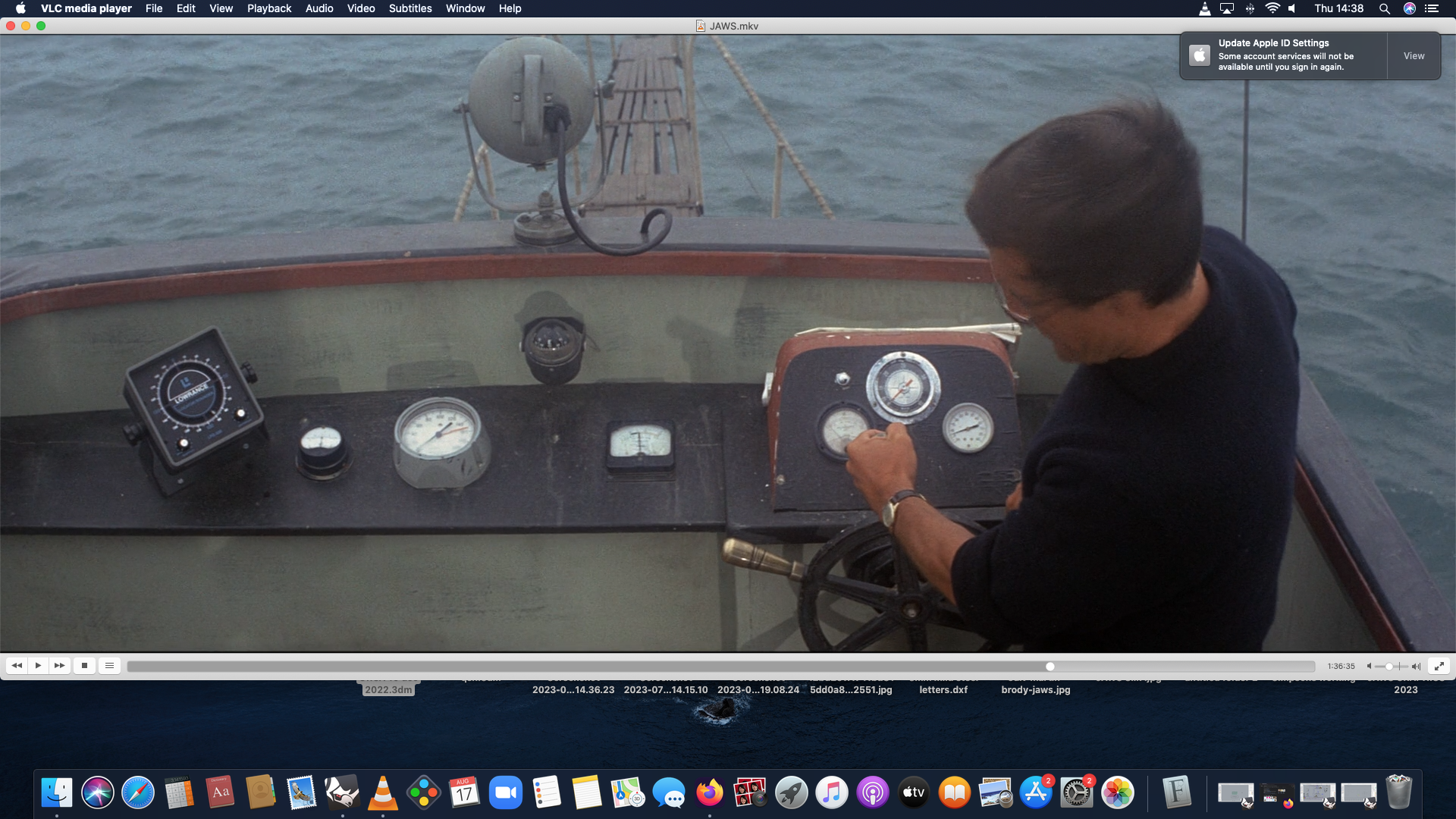Set maximum volume via loud speaker icon
This screenshot has height=819, width=1456.
[x=1416, y=667]
